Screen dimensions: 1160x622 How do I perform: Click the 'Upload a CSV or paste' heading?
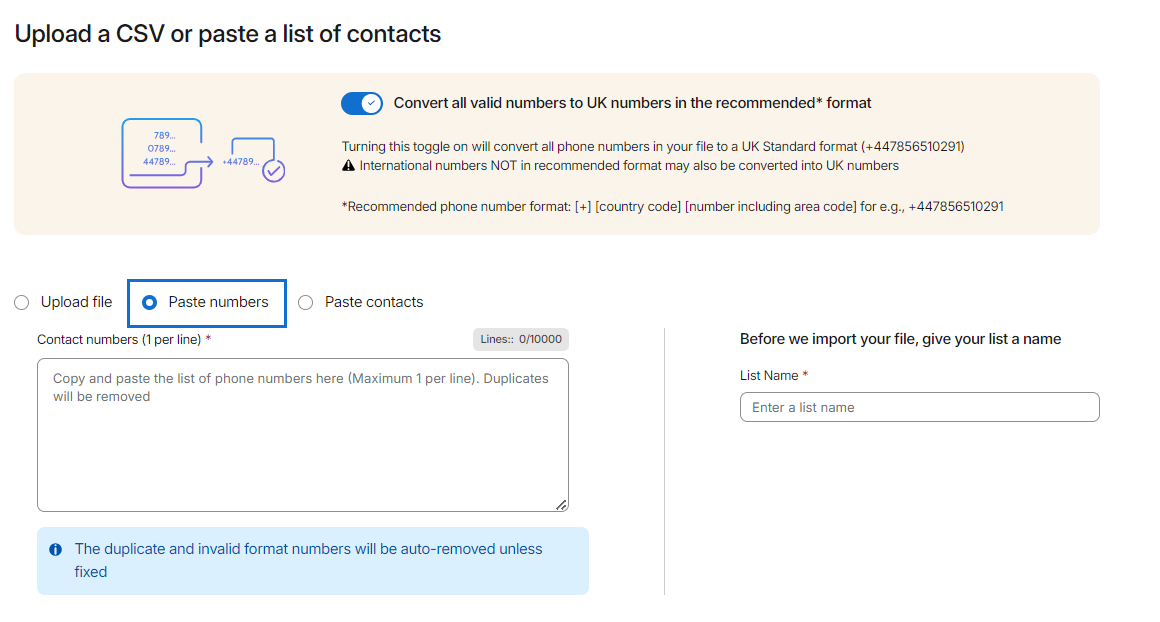(x=227, y=34)
